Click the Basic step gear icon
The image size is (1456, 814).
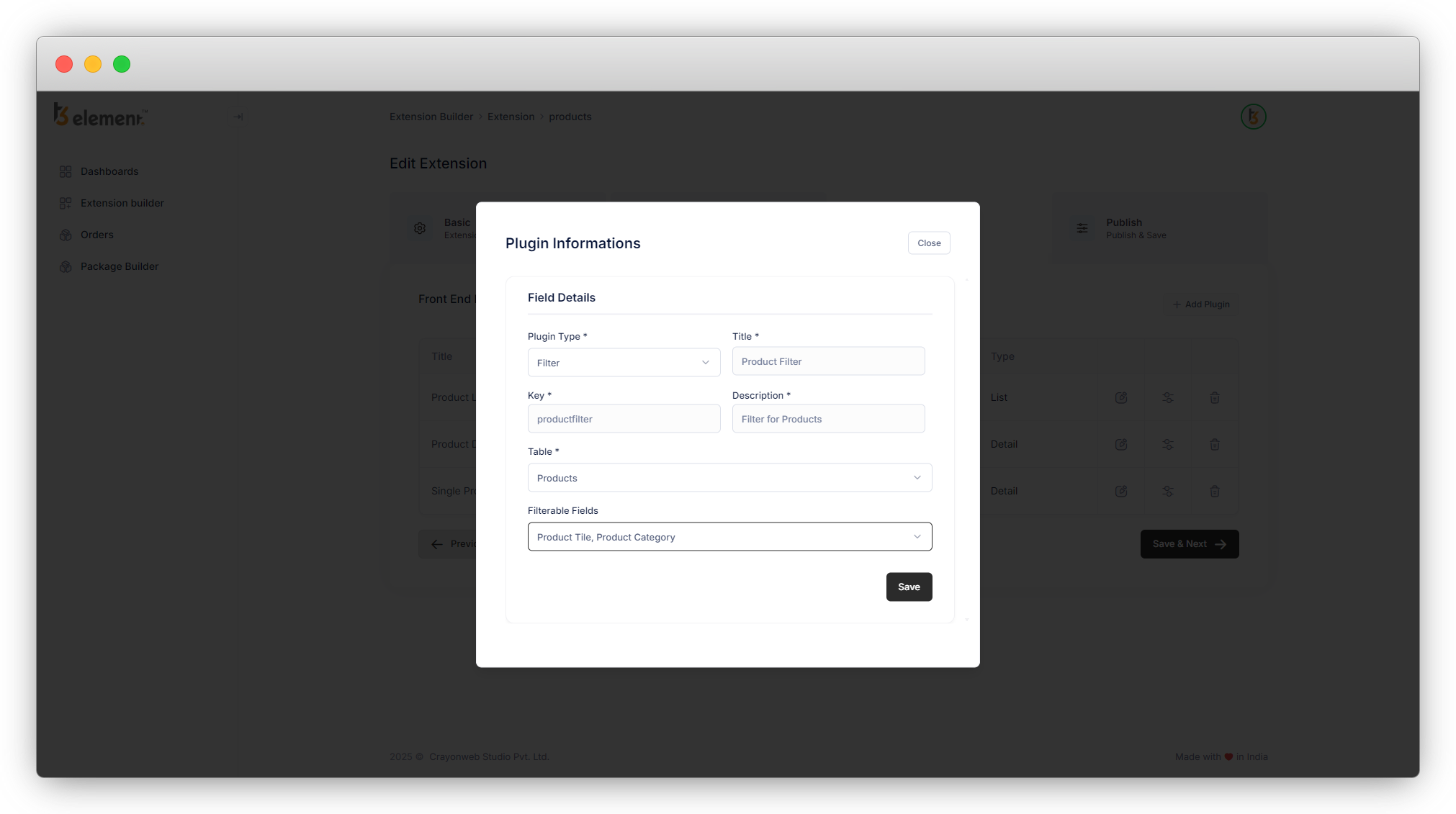pyautogui.click(x=420, y=228)
